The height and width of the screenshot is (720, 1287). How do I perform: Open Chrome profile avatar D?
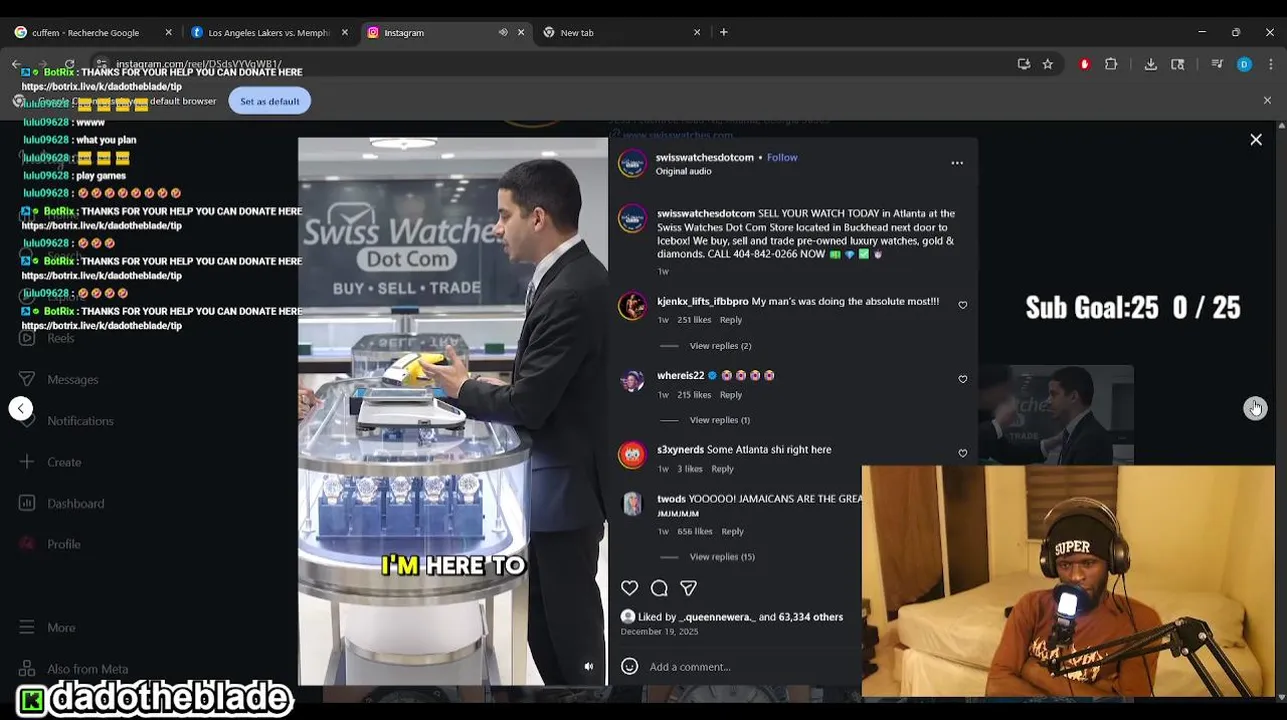tap(1244, 65)
